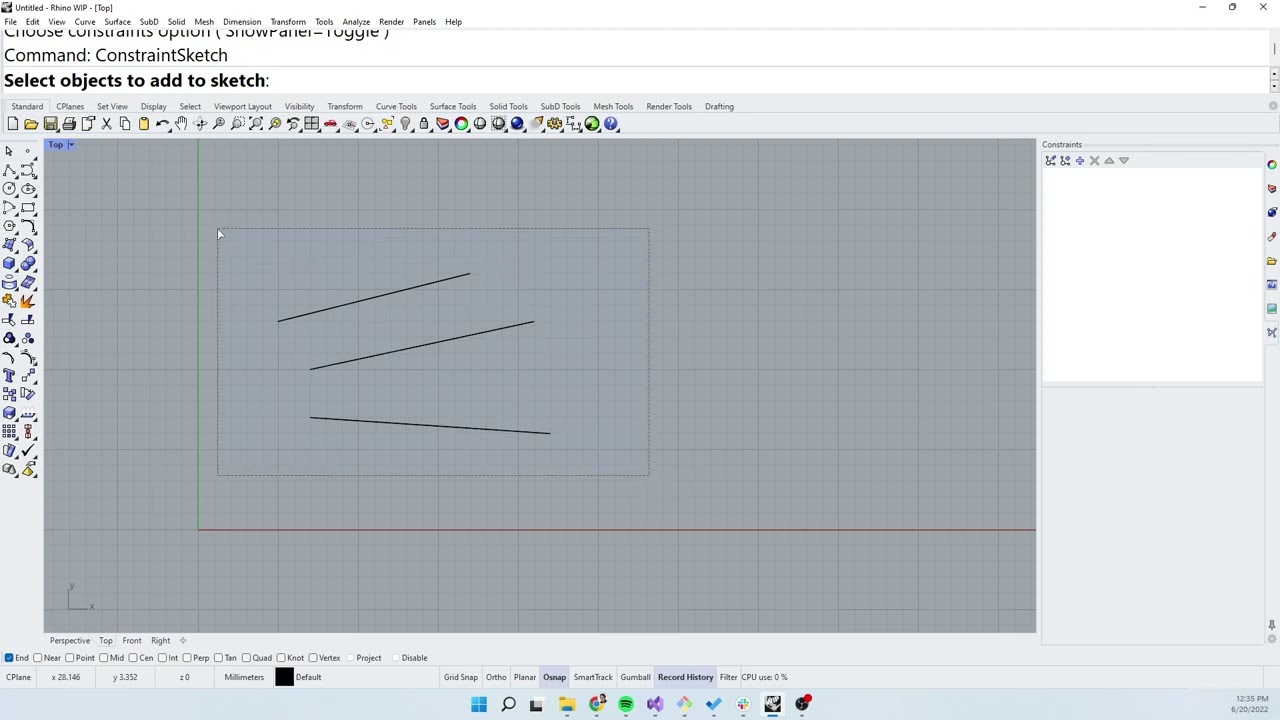Save the model with the floppy disk icon

tap(50, 124)
